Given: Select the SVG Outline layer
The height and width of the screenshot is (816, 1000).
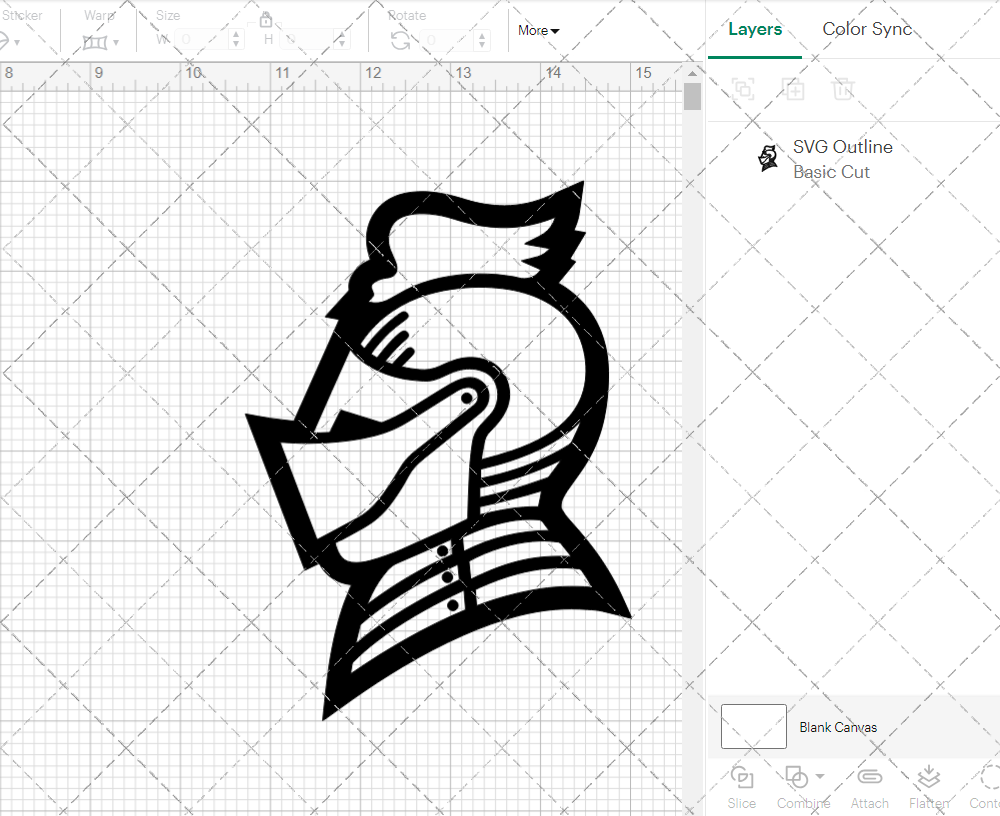Looking at the screenshot, I should (842, 147).
